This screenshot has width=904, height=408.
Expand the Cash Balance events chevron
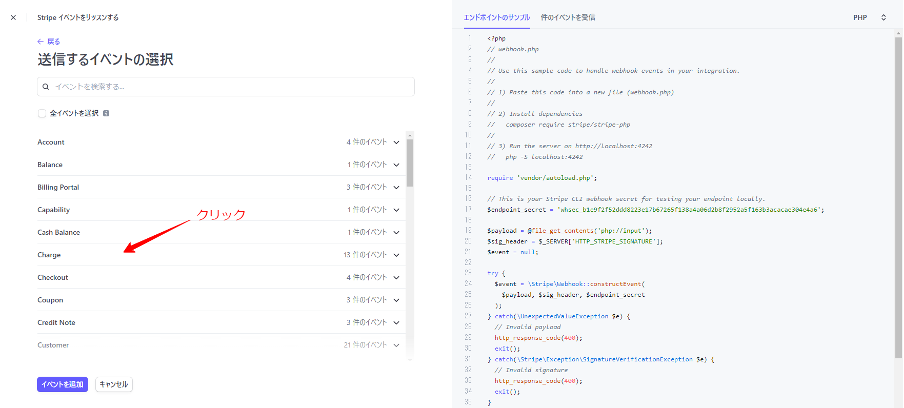(x=397, y=232)
